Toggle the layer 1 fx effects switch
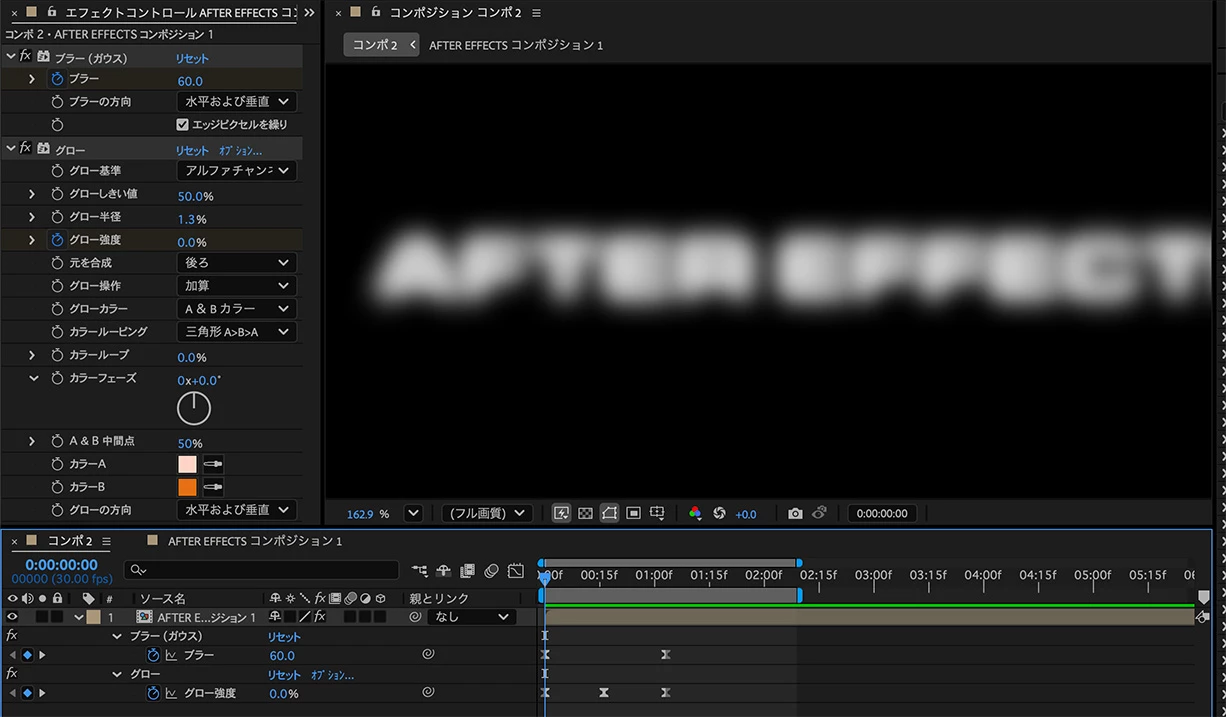The width and height of the screenshot is (1226, 717). [320, 617]
